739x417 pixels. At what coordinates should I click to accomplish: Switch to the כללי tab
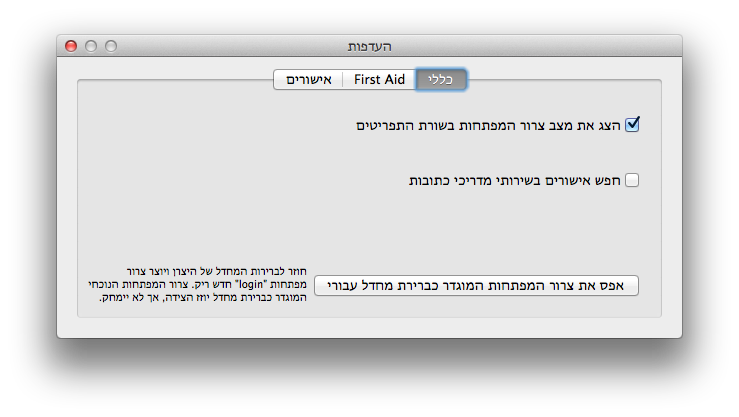(x=441, y=80)
